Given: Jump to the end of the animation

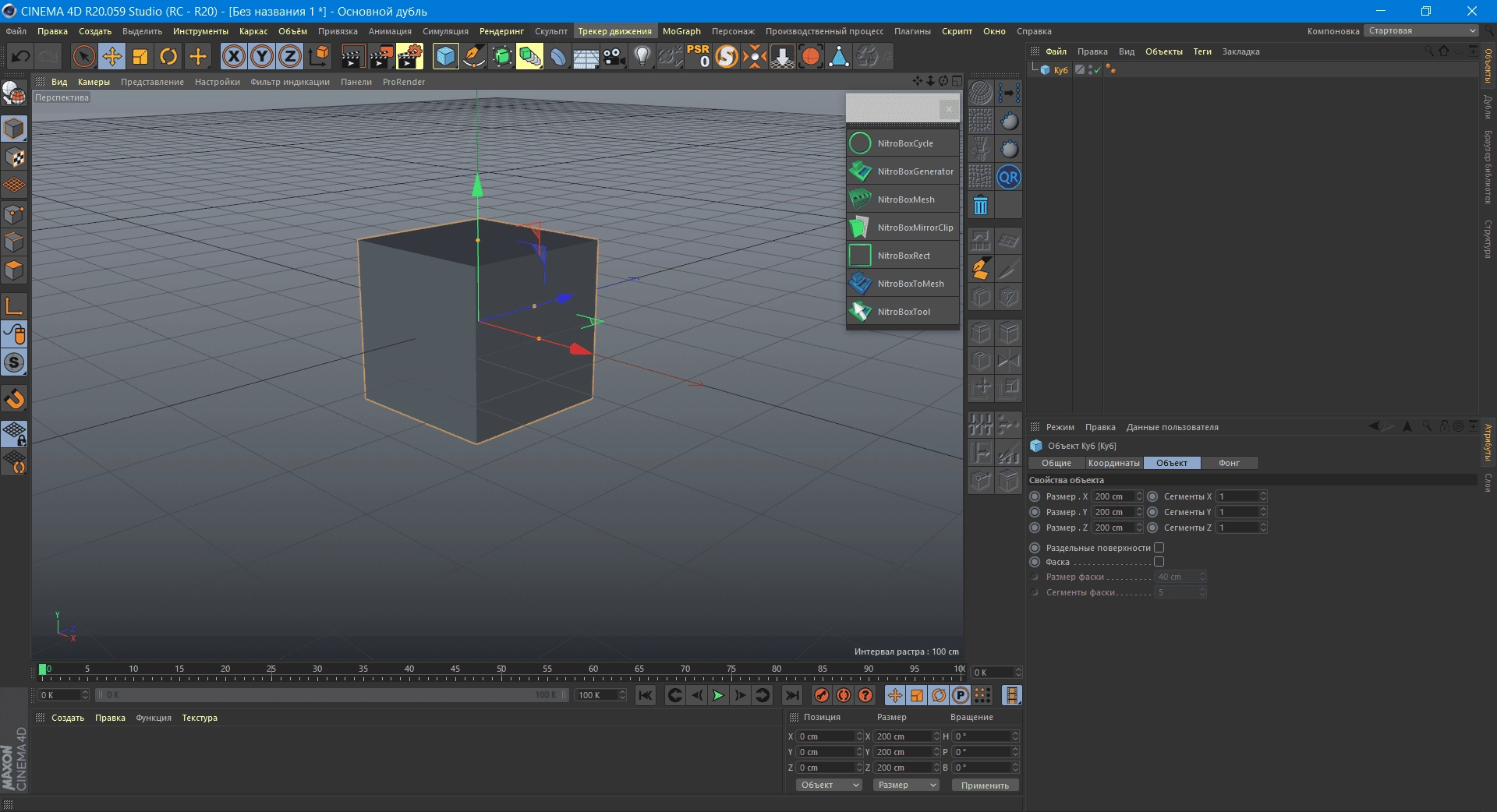Looking at the screenshot, I should 791,695.
